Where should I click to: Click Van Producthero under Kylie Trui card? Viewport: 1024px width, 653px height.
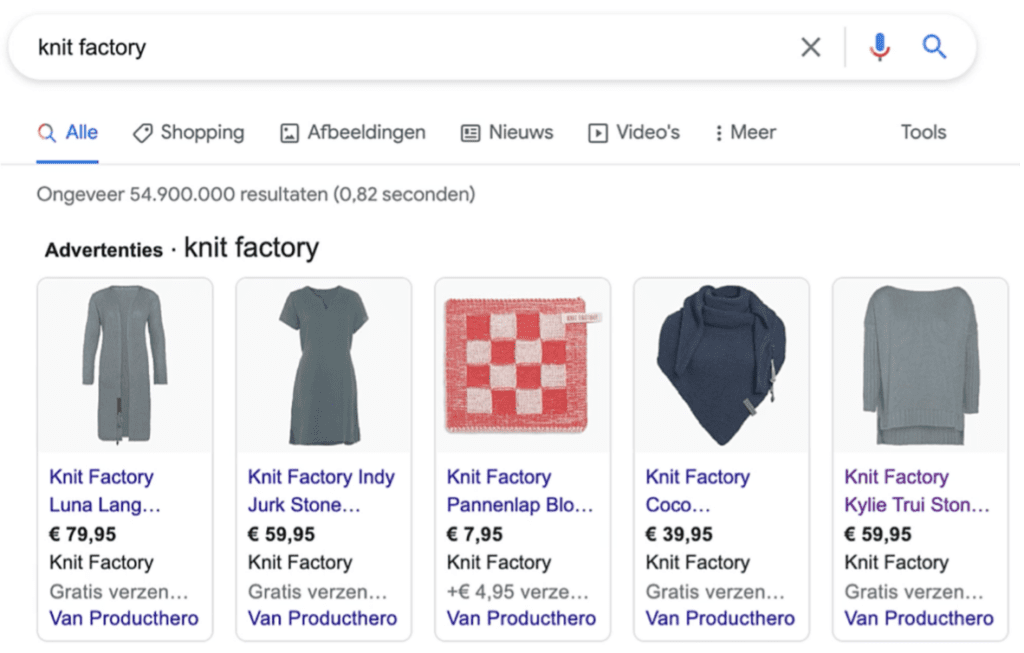(x=919, y=618)
